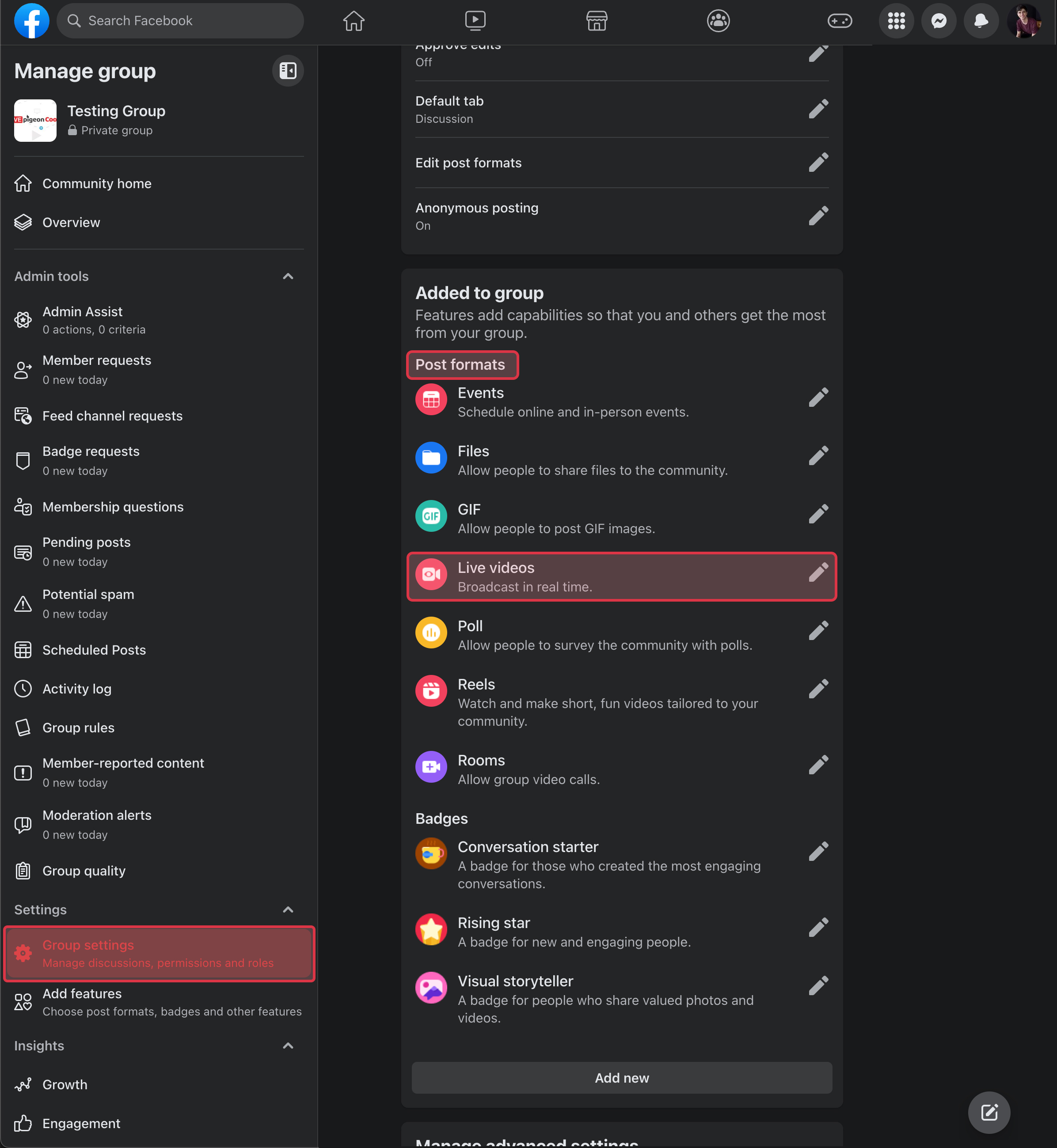Click the apps grid menu icon

coord(896,21)
